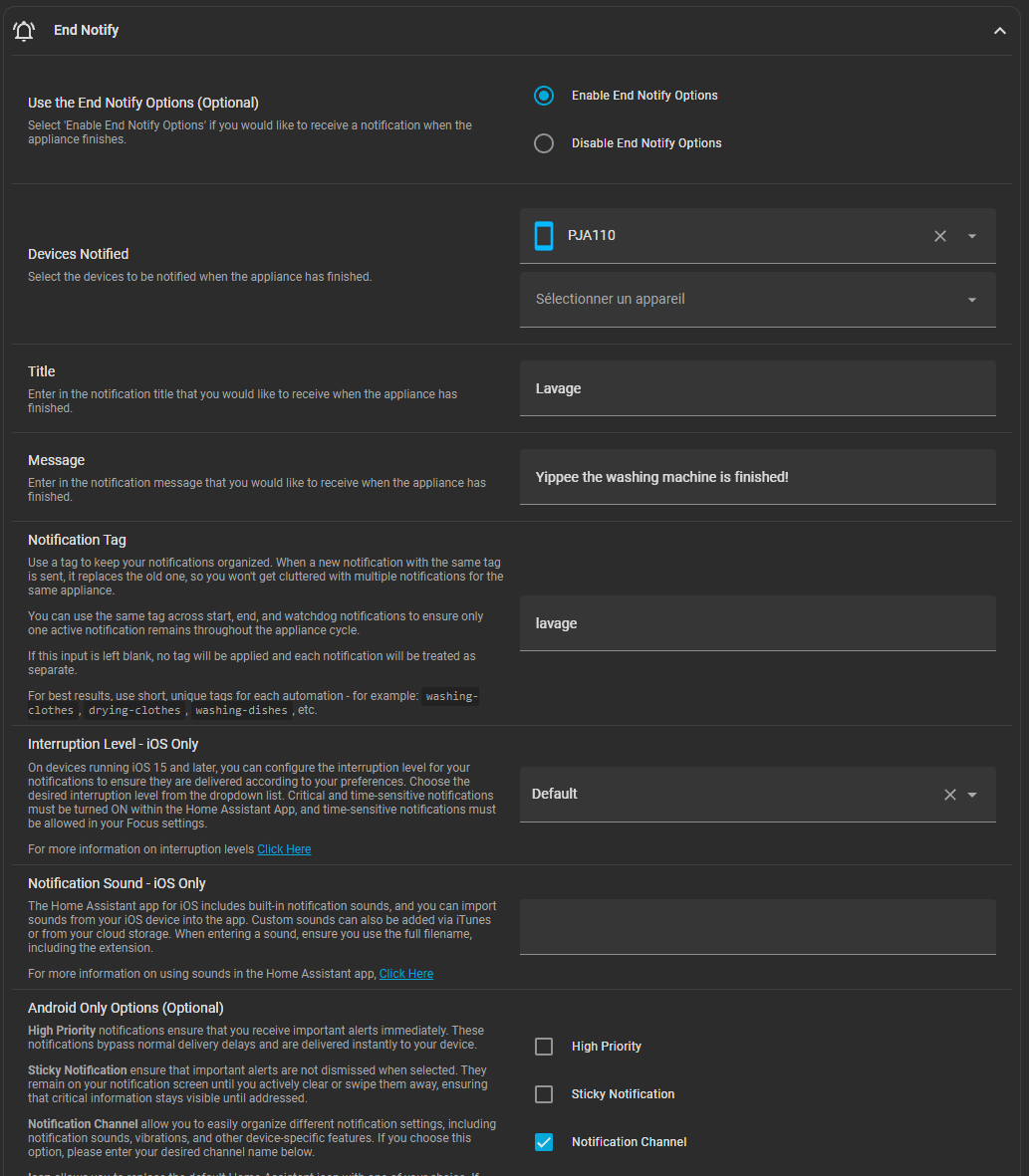This screenshot has width=1029, height=1176.
Task: Enable the High Priority checkbox
Action: pos(544,1047)
